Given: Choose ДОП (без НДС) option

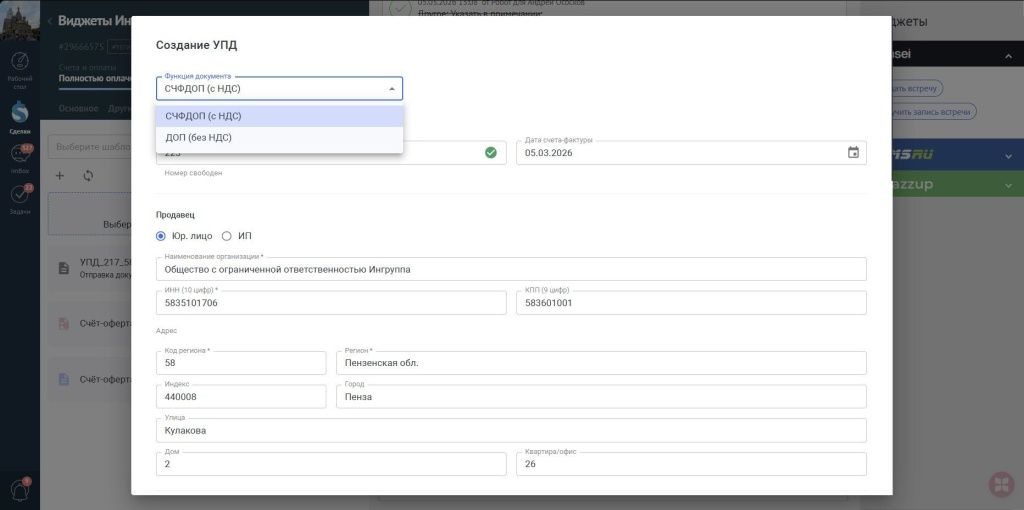Looking at the screenshot, I should (x=280, y=138).
